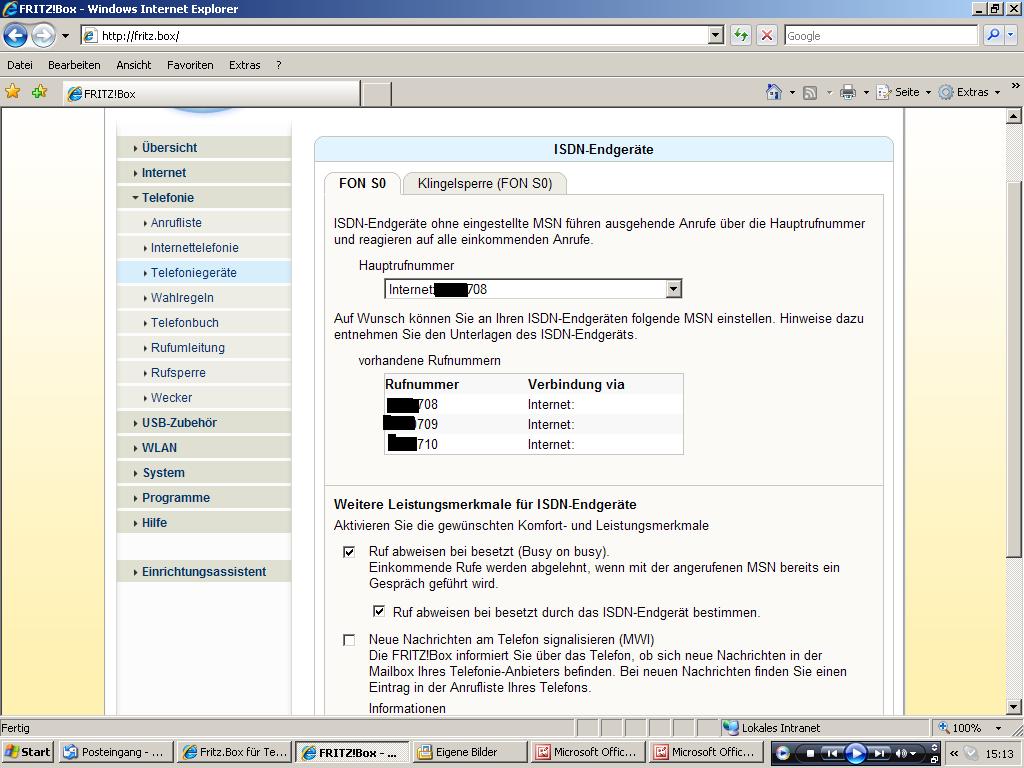Open the Favoriten menu
Viewport: 1024px width, 768px height.
pyautogui.click(x=190, y=65)
